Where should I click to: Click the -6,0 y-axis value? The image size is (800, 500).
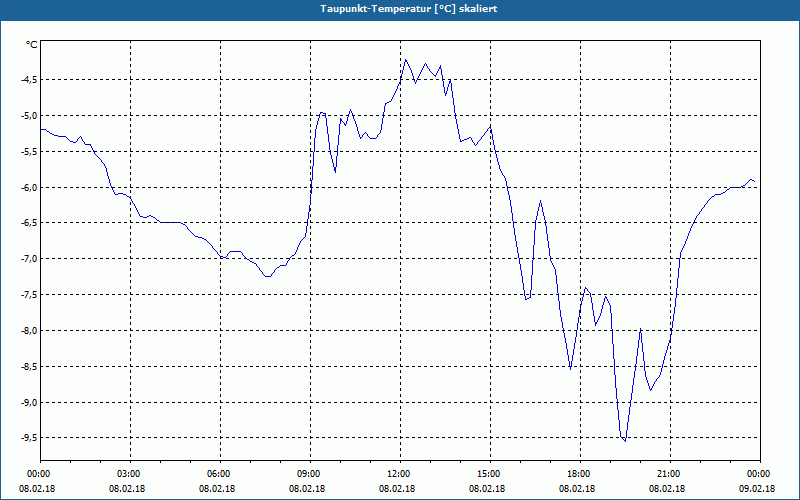click(x=28, y=187)
